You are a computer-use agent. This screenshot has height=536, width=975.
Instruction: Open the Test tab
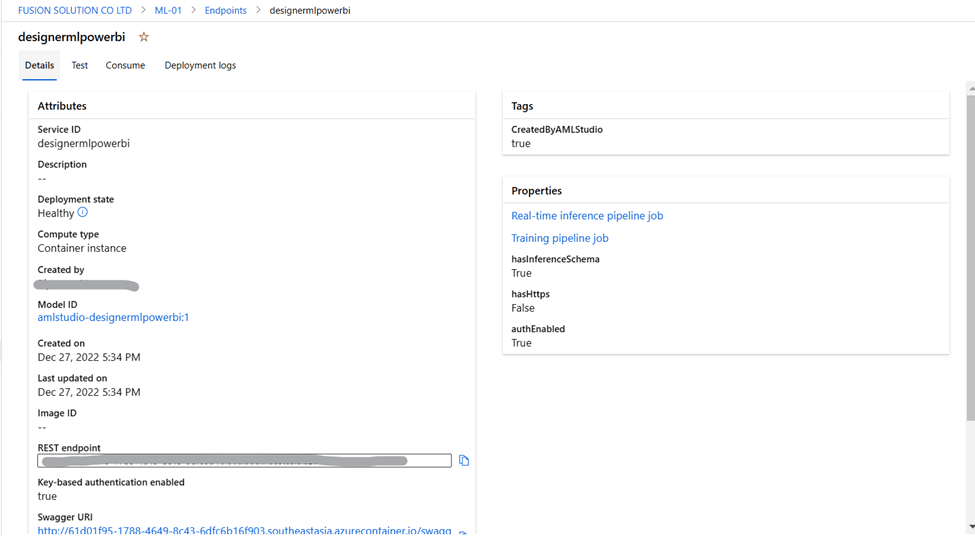pyautogui.click(x=80, y=65)
